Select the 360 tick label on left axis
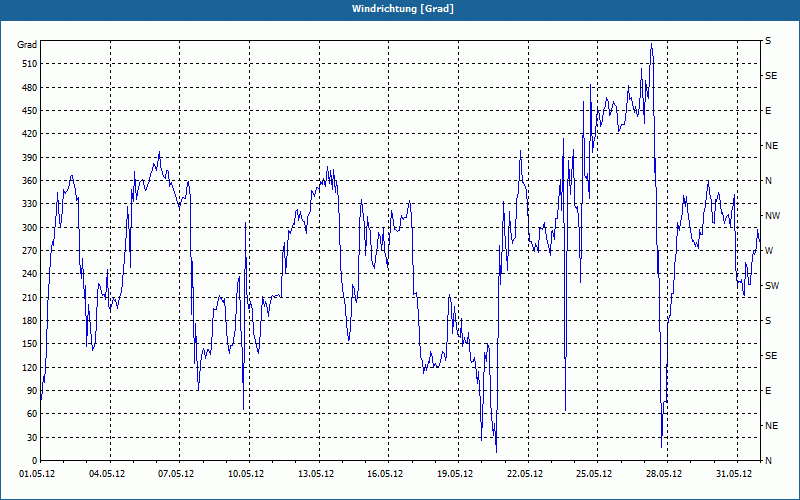 30,181
